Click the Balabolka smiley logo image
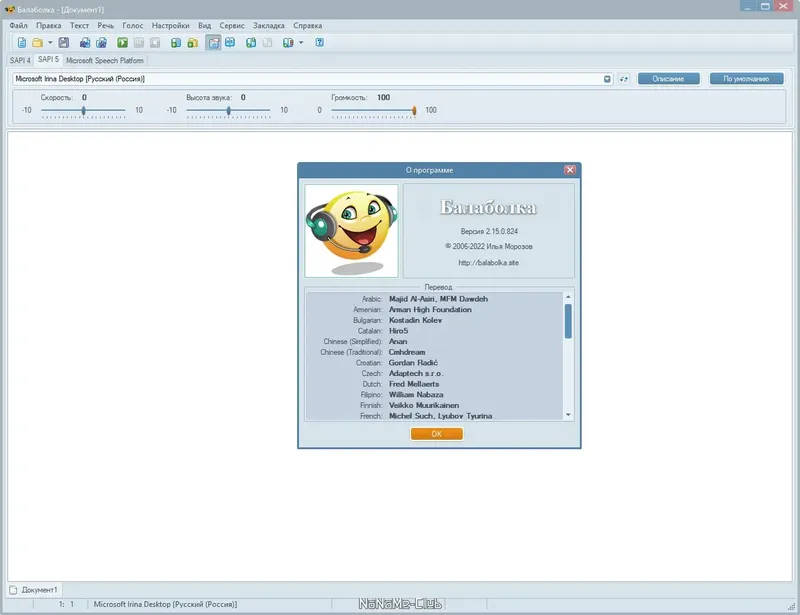 pos(352,231)
